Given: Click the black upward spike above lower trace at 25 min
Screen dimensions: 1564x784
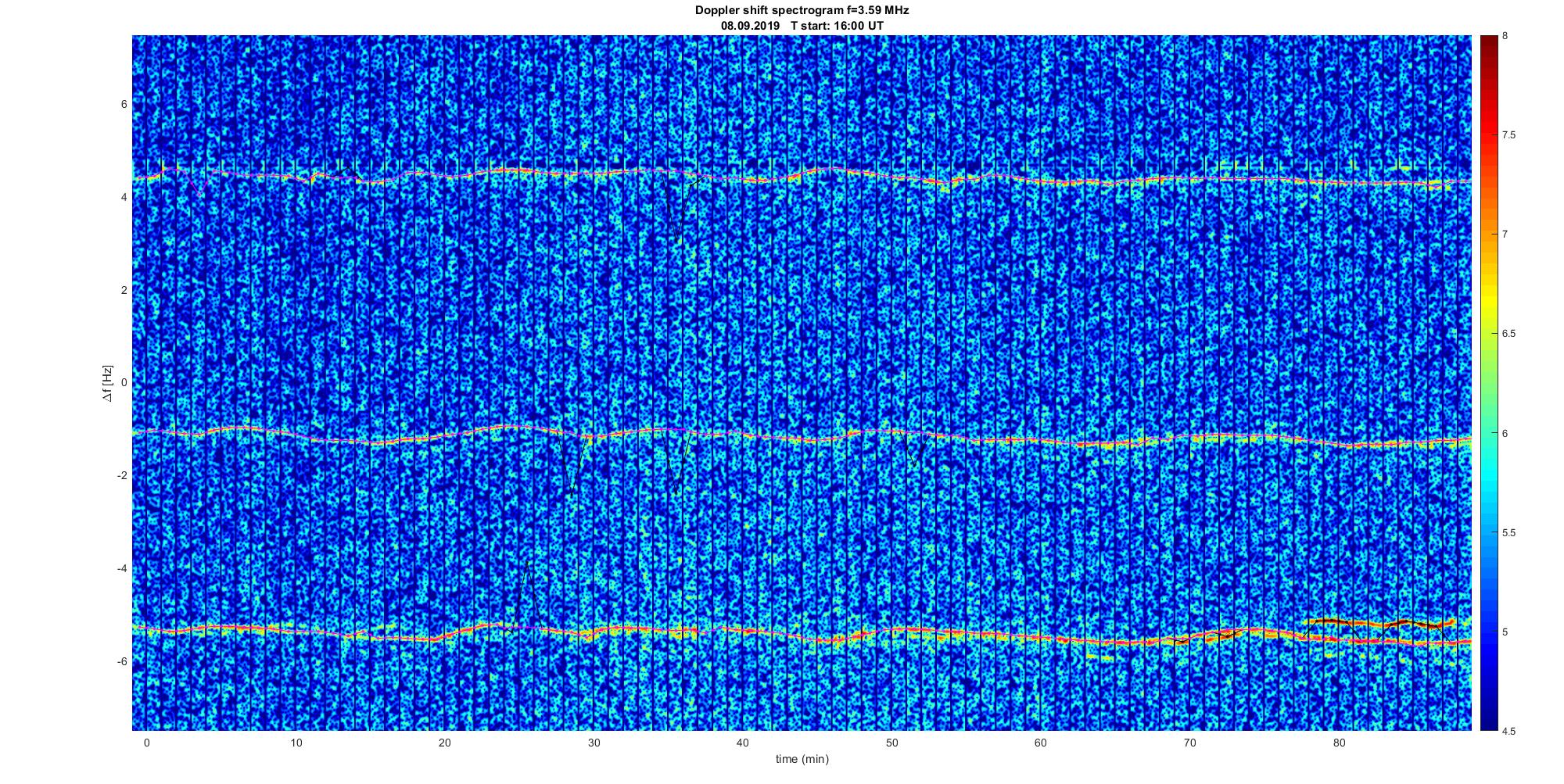Looking at the screenshot, I should pos(529,596).
